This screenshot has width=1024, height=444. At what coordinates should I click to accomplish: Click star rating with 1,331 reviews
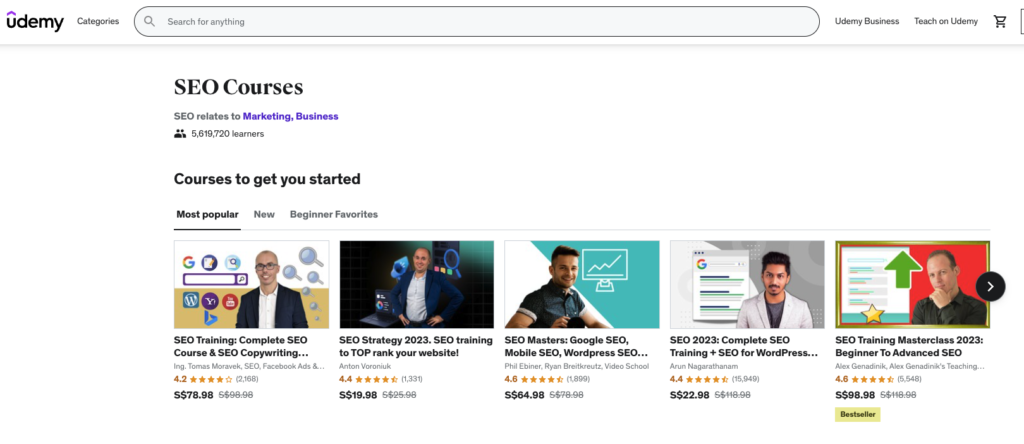[381, 379]
